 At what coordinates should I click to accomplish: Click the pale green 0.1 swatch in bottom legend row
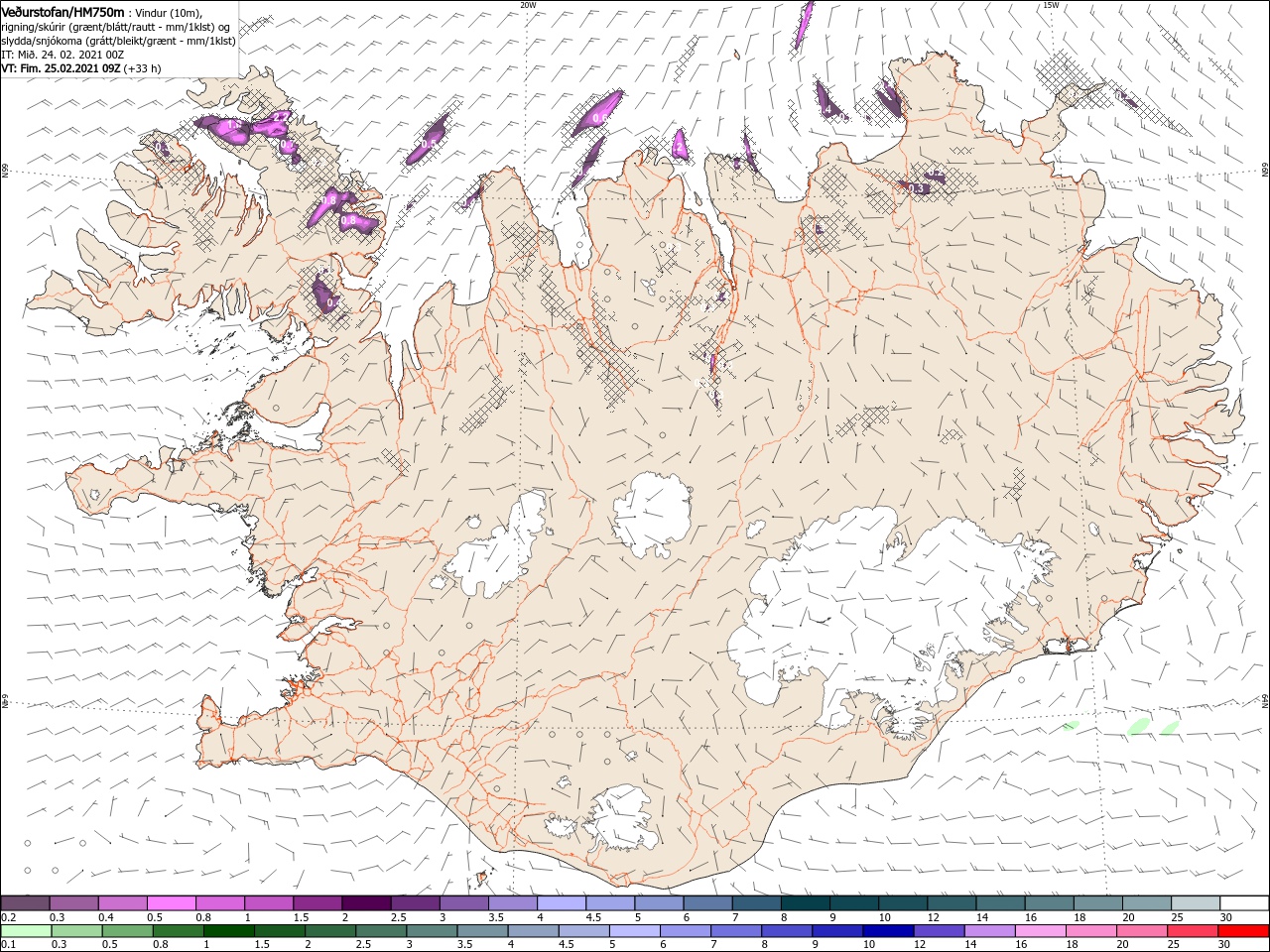click(26, 931)
